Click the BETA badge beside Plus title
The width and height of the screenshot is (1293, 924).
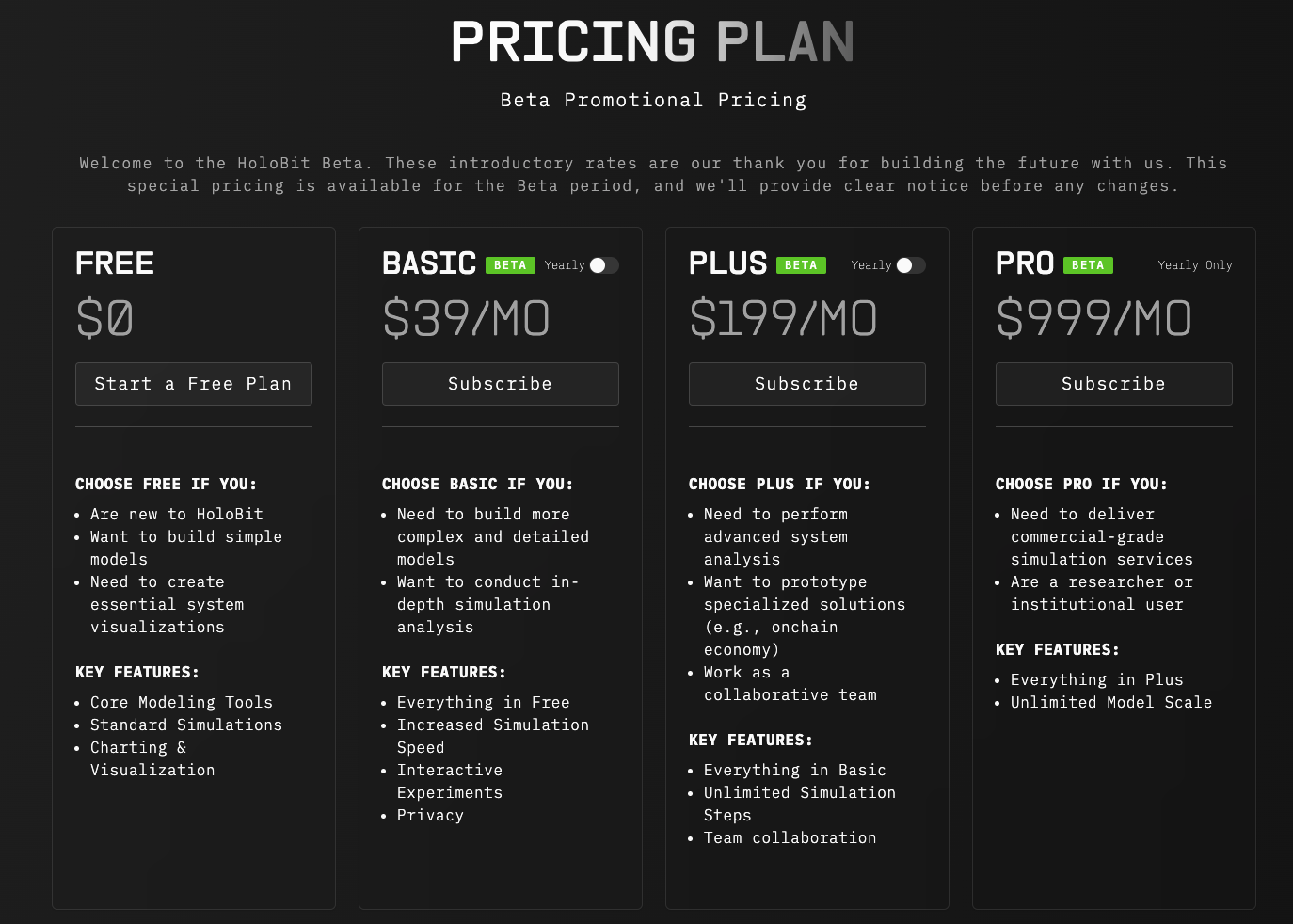(801, 265)
